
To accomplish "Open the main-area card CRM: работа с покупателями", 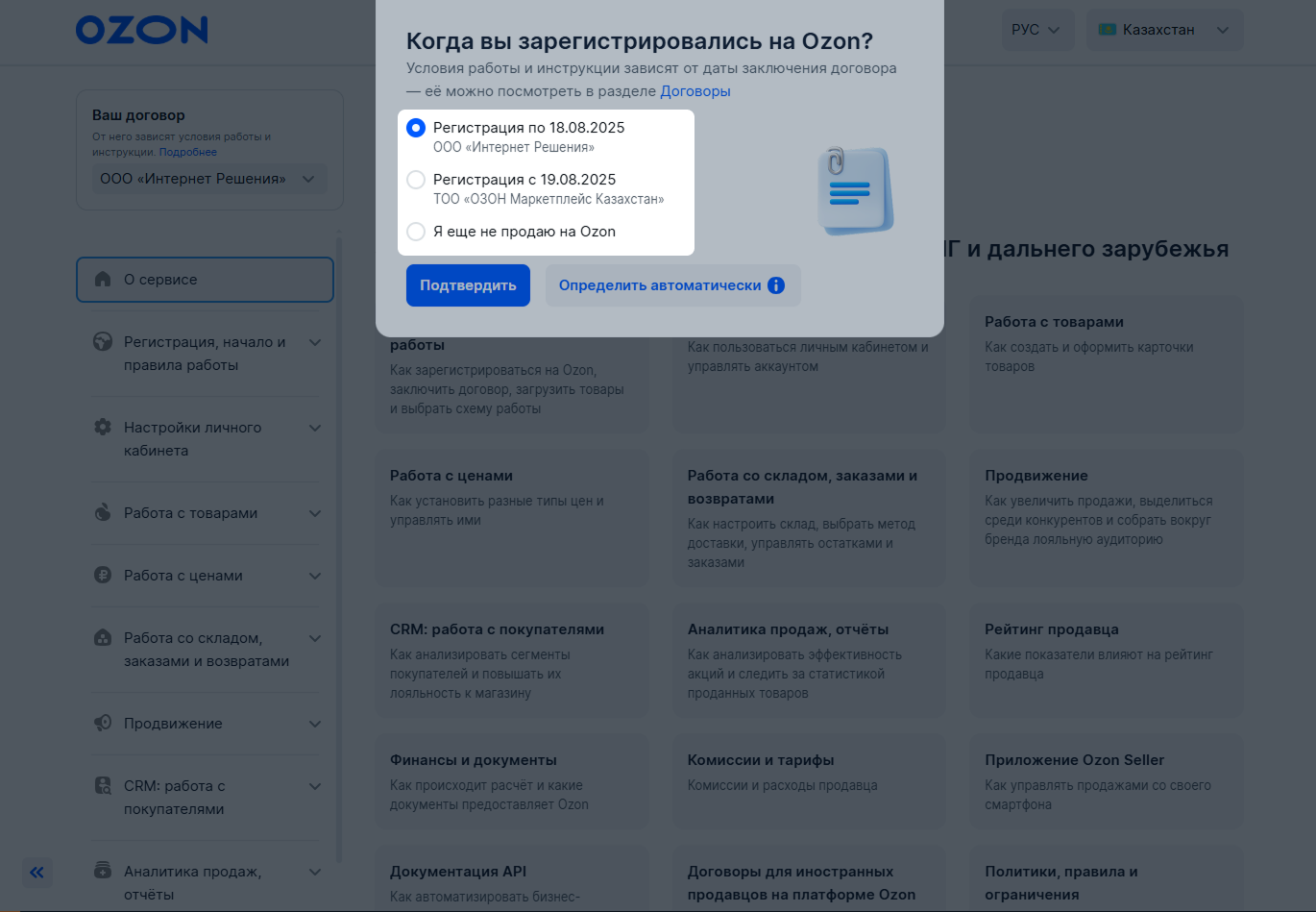I will [512, 661].
